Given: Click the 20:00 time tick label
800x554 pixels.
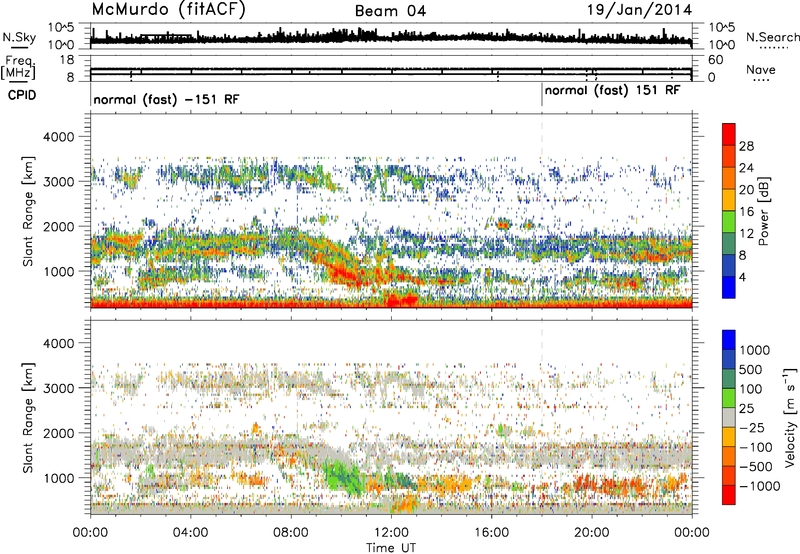Looking at the screenshot, I should coord(592,533).
